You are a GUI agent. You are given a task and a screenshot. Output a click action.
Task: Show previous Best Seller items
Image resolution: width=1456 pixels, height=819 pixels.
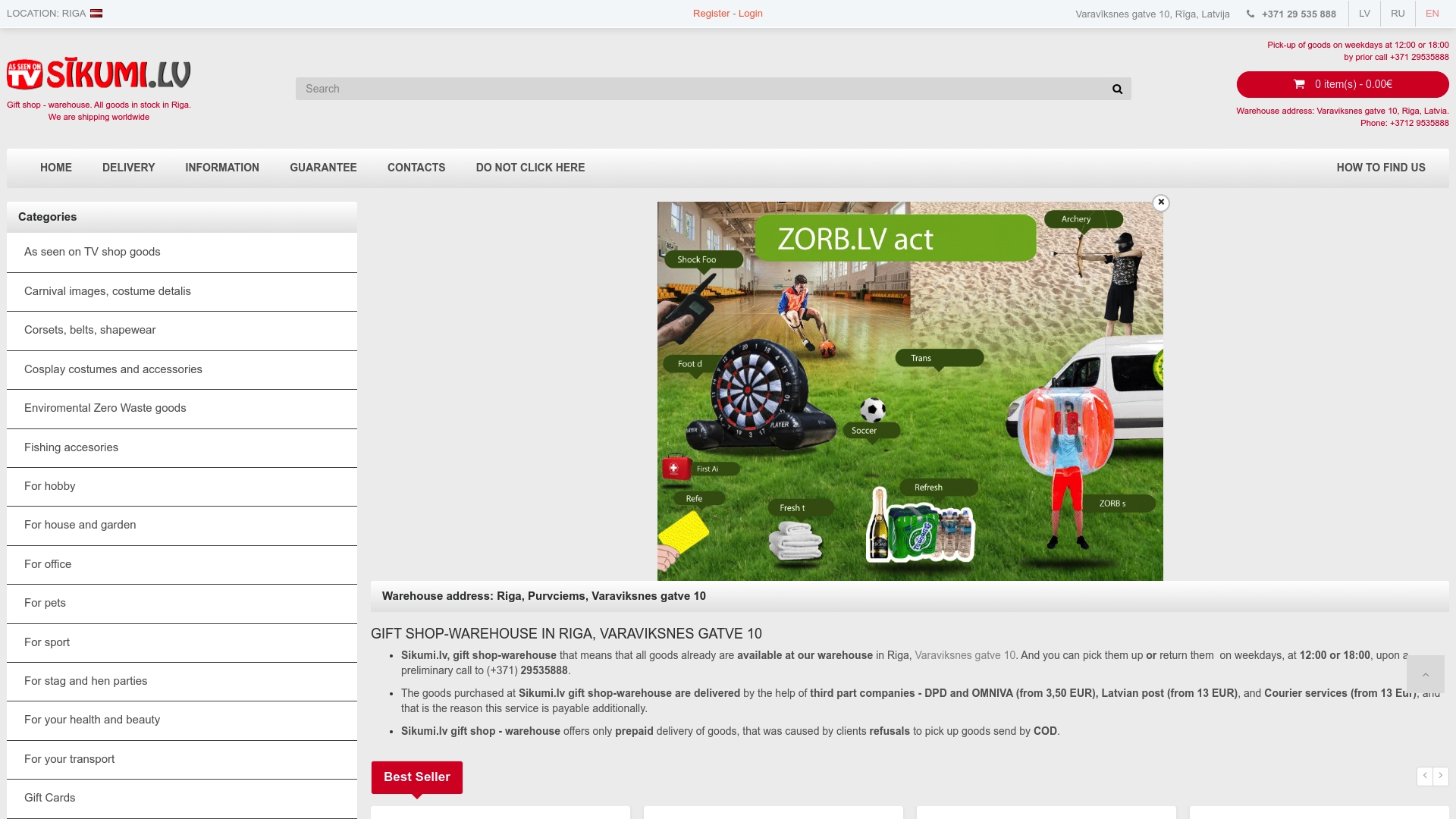pyautogui.click(x=1425, y=776)
